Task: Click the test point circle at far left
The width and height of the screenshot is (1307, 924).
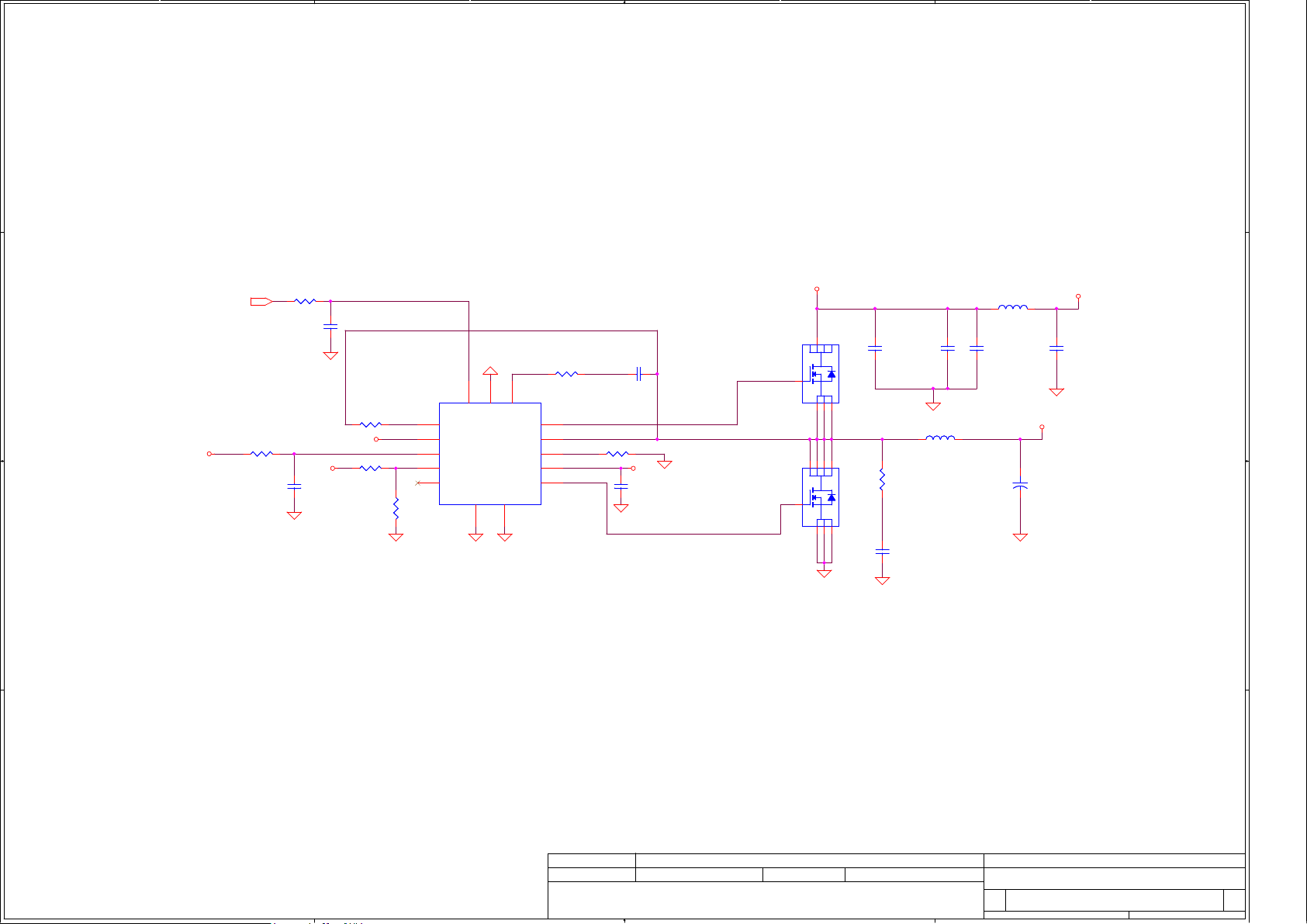Action: click(x=209, y=454)
